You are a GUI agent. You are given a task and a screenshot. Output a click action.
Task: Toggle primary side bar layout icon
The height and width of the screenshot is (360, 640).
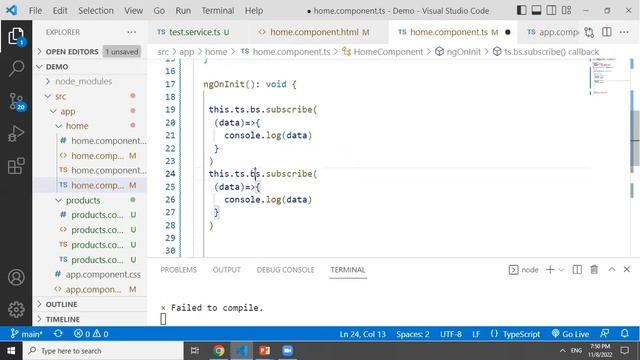click(x=521, y=10)
